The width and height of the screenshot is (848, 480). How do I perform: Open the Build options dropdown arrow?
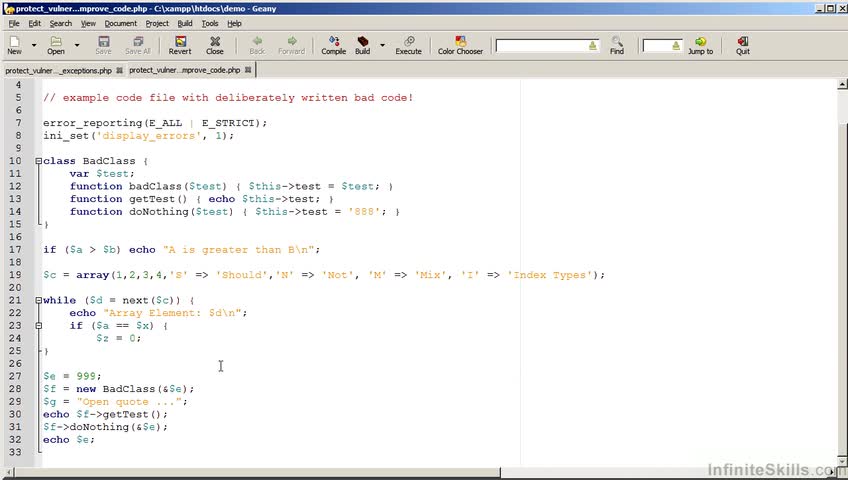(382, 45)
